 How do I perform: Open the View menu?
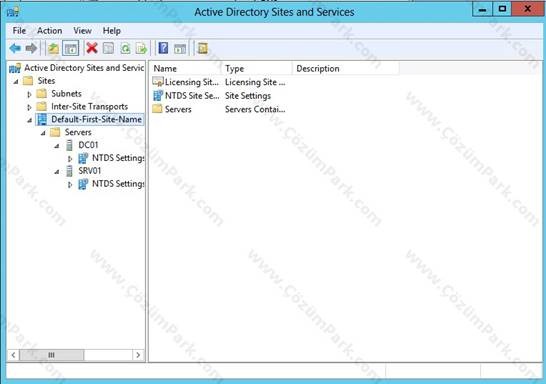pos(83,31)
